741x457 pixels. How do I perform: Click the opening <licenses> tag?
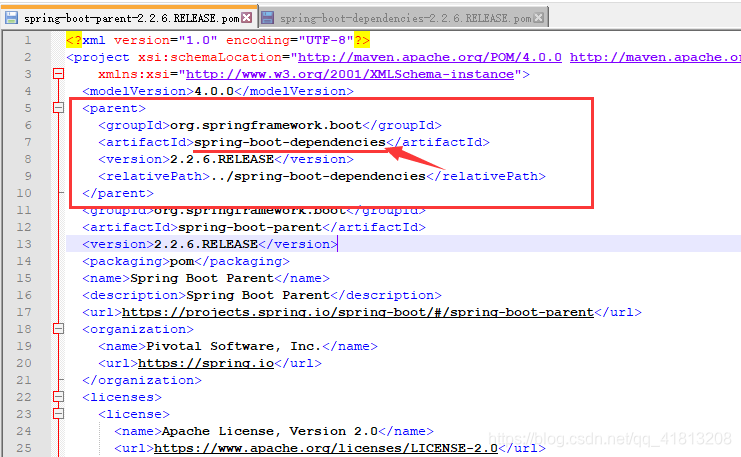point(122,397)
